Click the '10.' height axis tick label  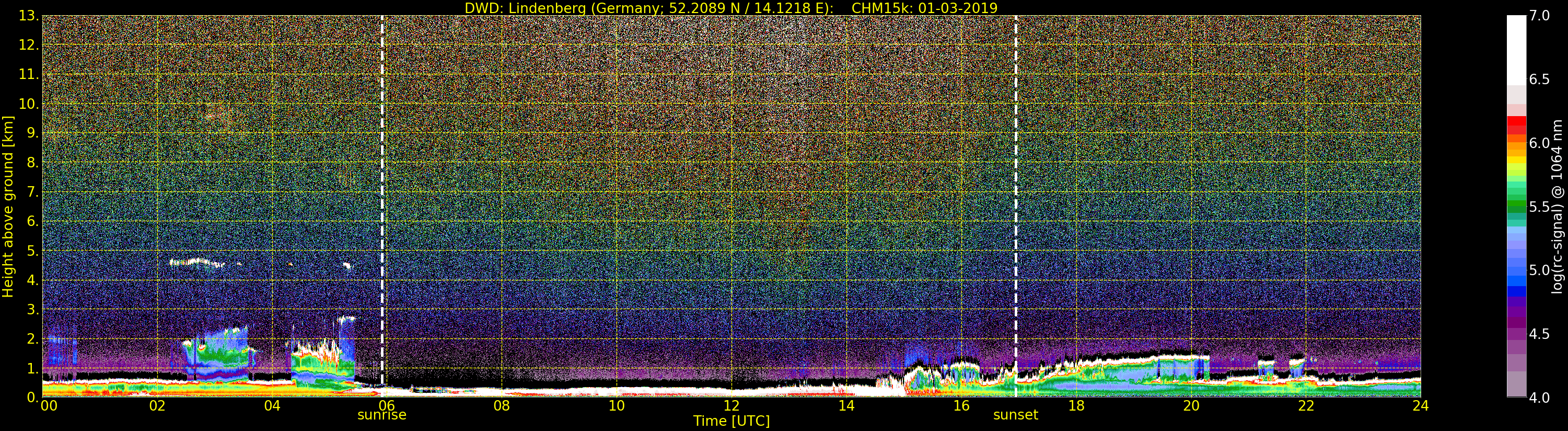[x=29, y=104]
